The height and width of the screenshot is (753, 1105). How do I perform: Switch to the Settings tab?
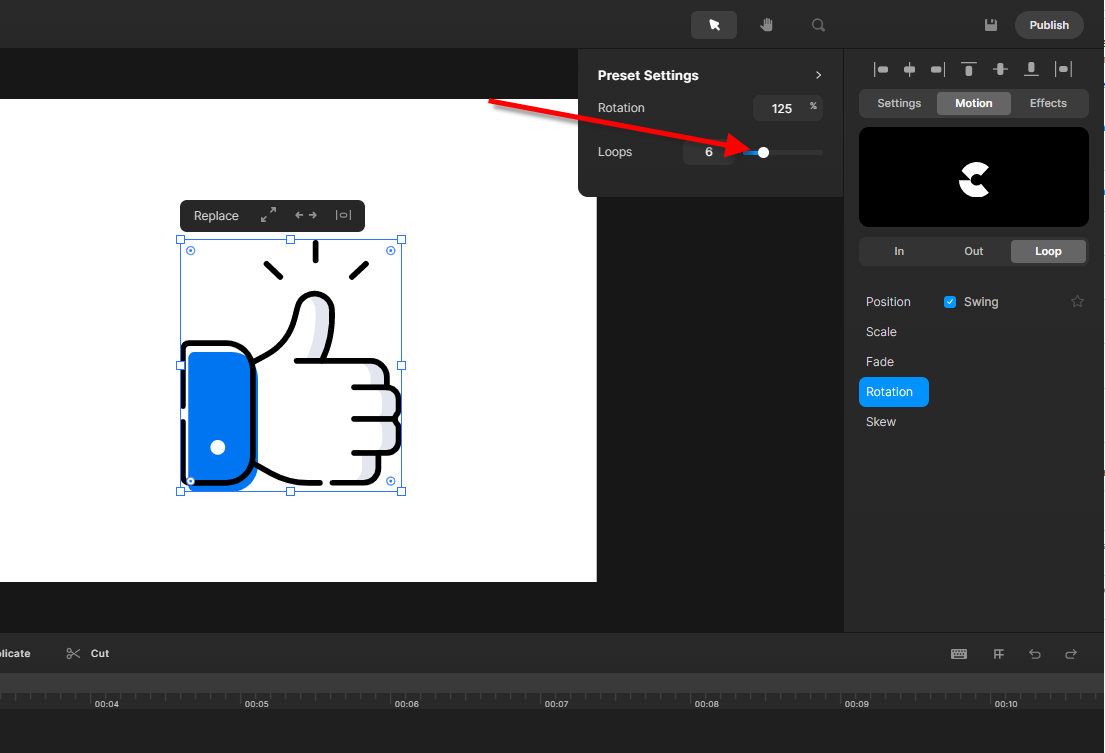[899, 104]
